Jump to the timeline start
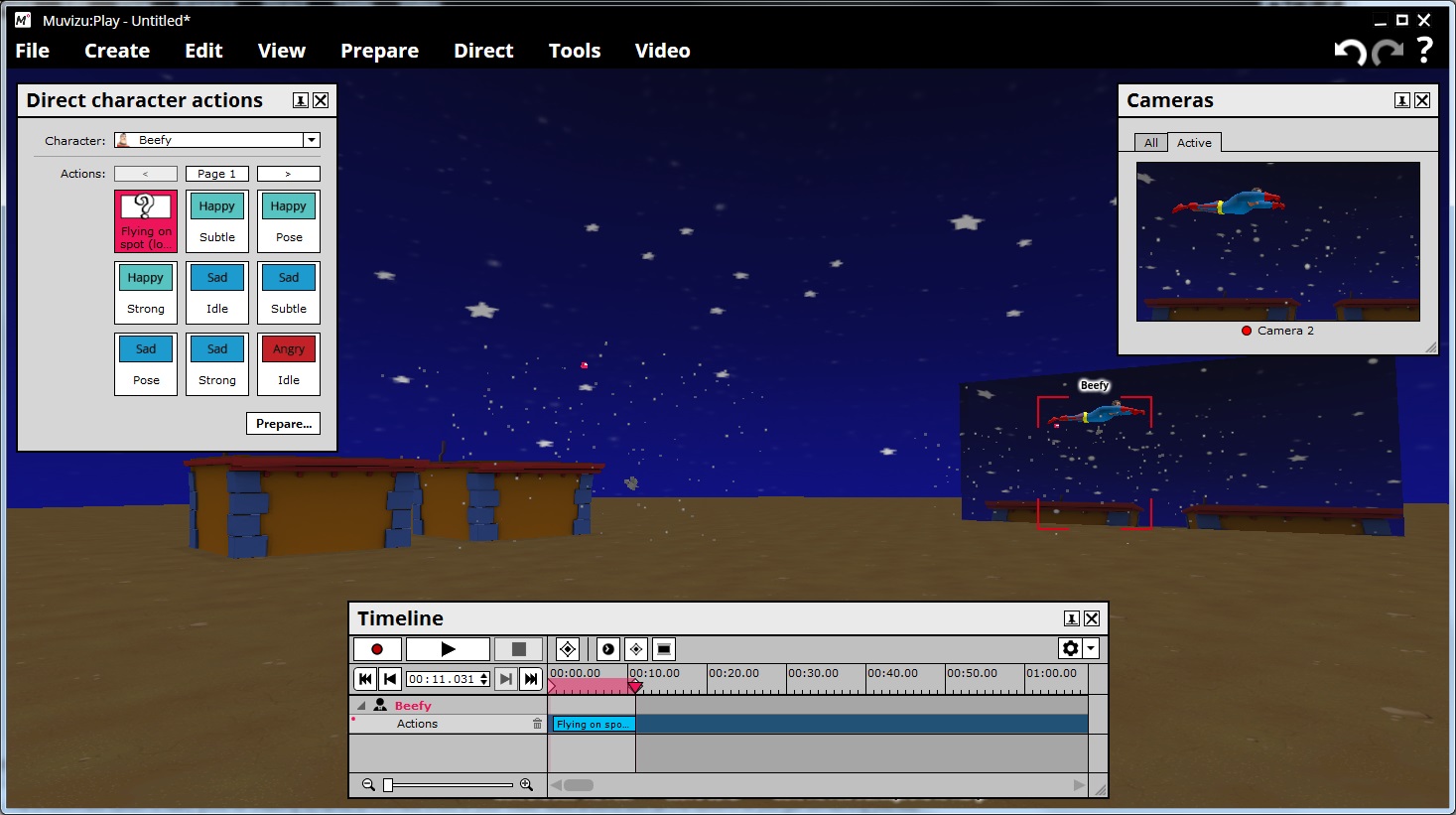The image size is (1456, 815). pyautogui.click(x=365, y=679)
